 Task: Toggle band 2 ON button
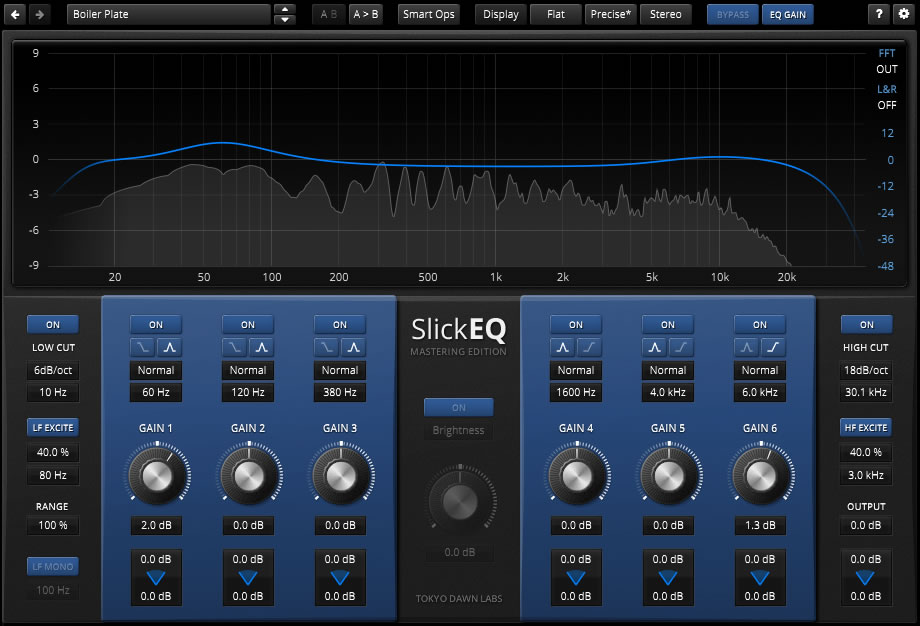point(248,324)
